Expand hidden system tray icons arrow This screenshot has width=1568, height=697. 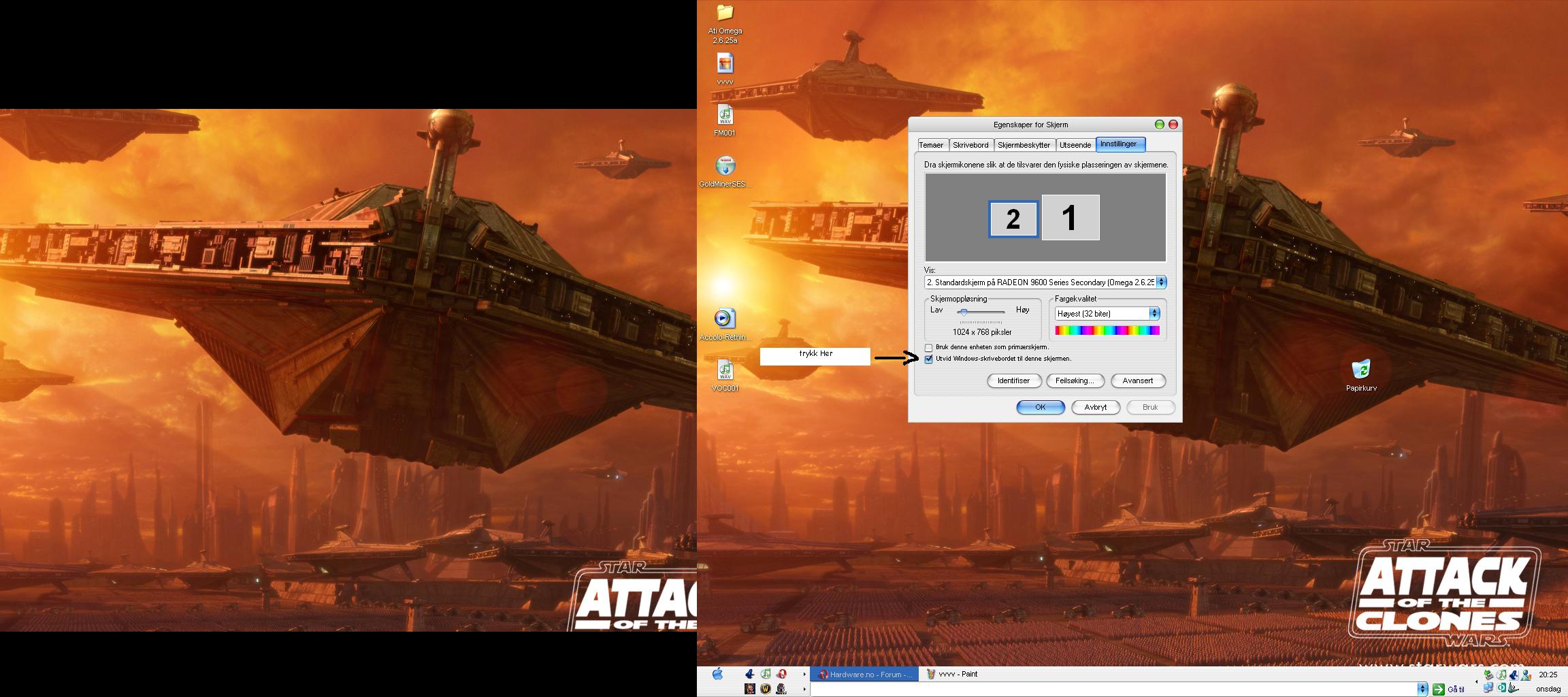click(1476, 681)
